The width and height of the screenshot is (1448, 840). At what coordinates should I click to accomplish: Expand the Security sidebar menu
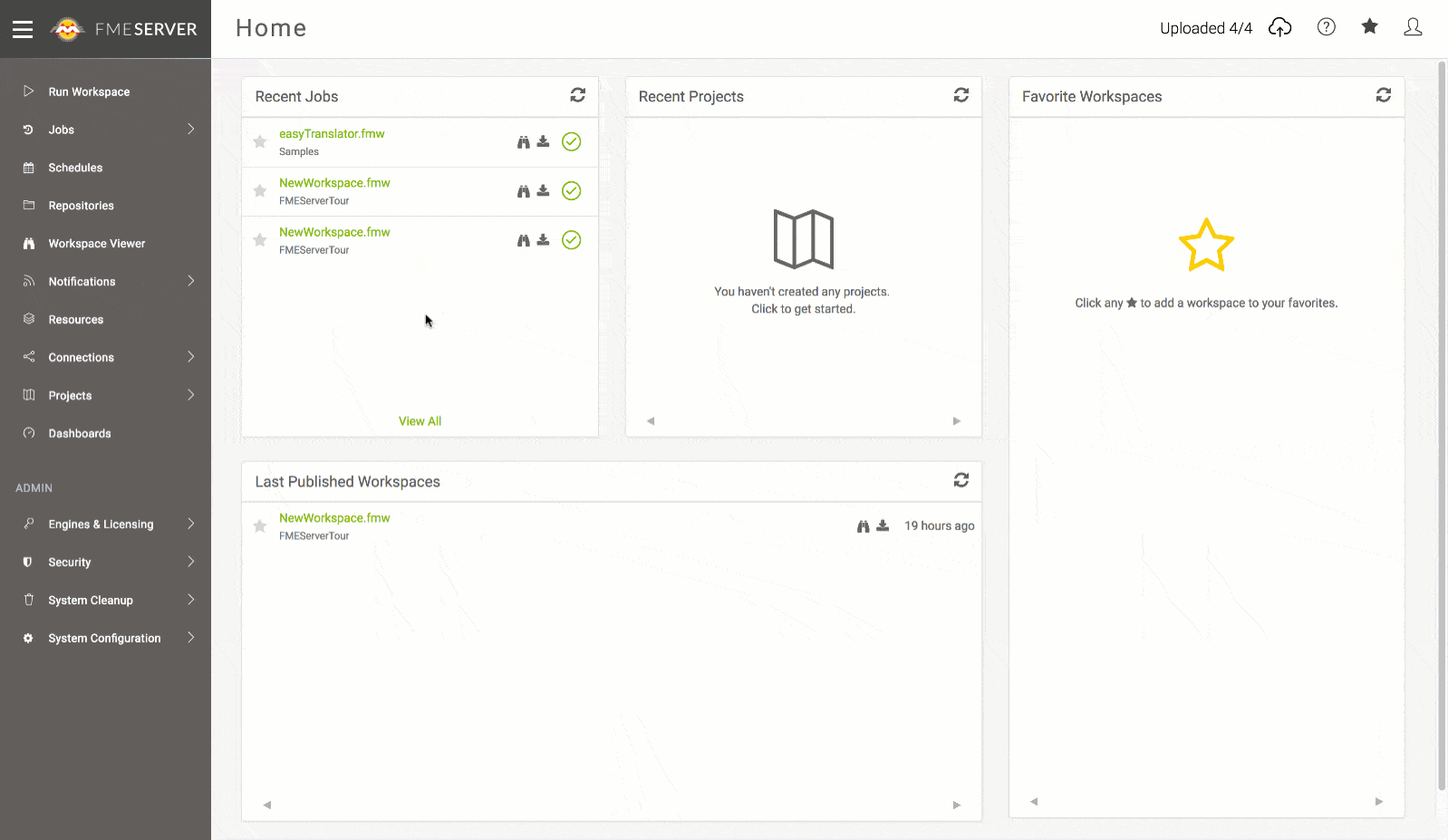(191, 562)
